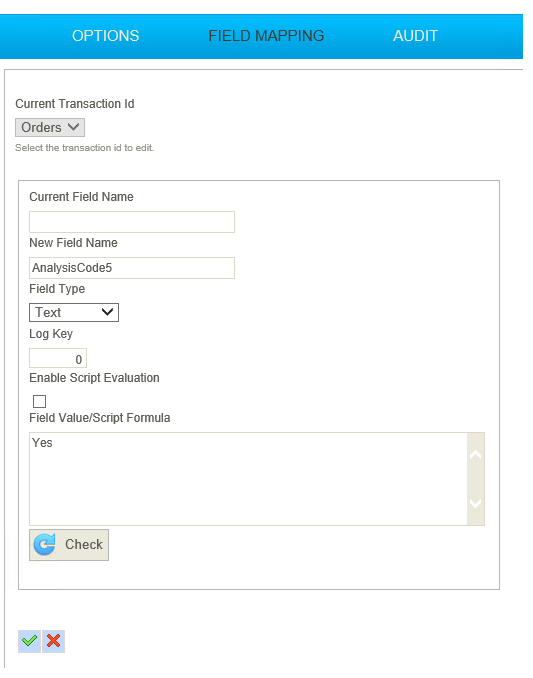Click the blue refresh arrow on Check
The width and height of the screenshot is (533, 678).
(45, 544)
